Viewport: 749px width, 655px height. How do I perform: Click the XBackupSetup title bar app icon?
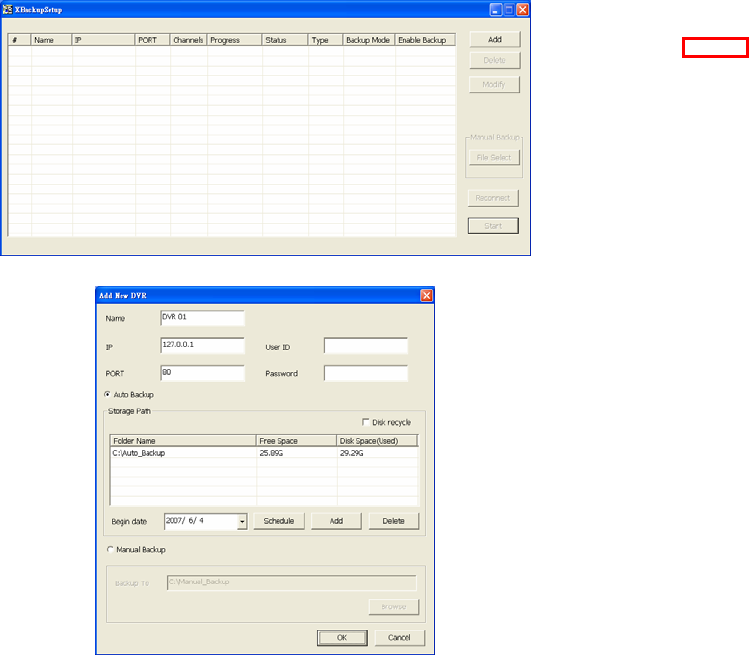point(7,9)
